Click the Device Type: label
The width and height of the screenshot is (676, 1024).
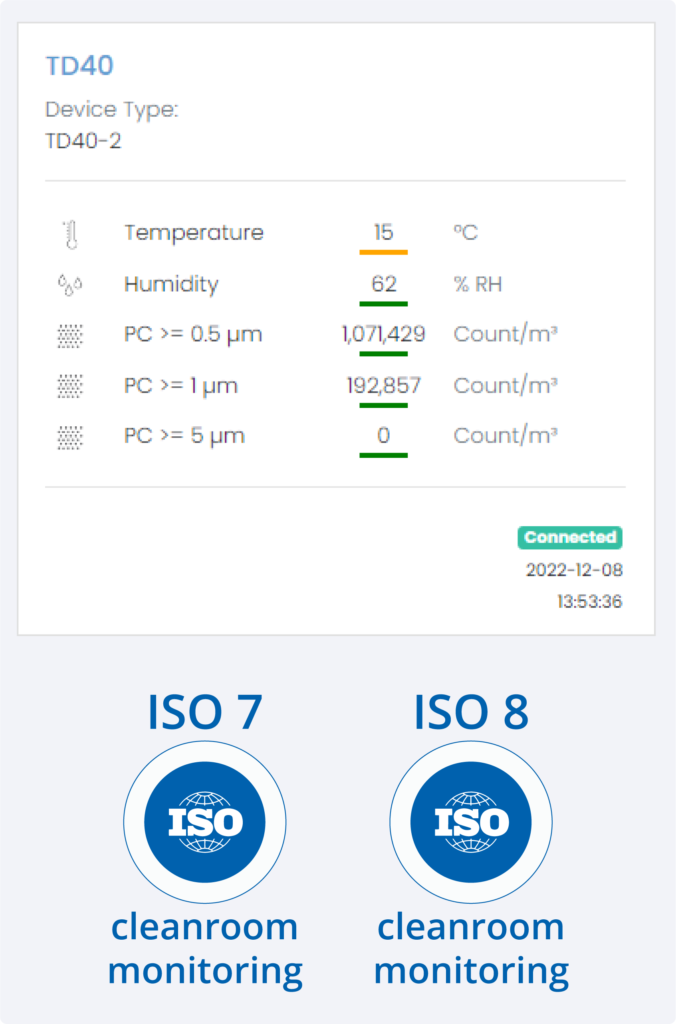point(112,110)
